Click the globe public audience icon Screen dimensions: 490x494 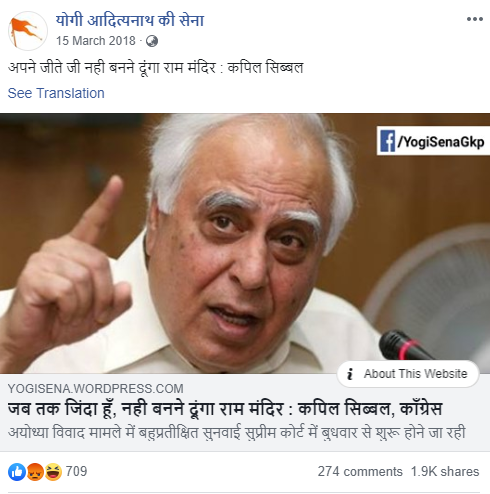click(152, 41)
